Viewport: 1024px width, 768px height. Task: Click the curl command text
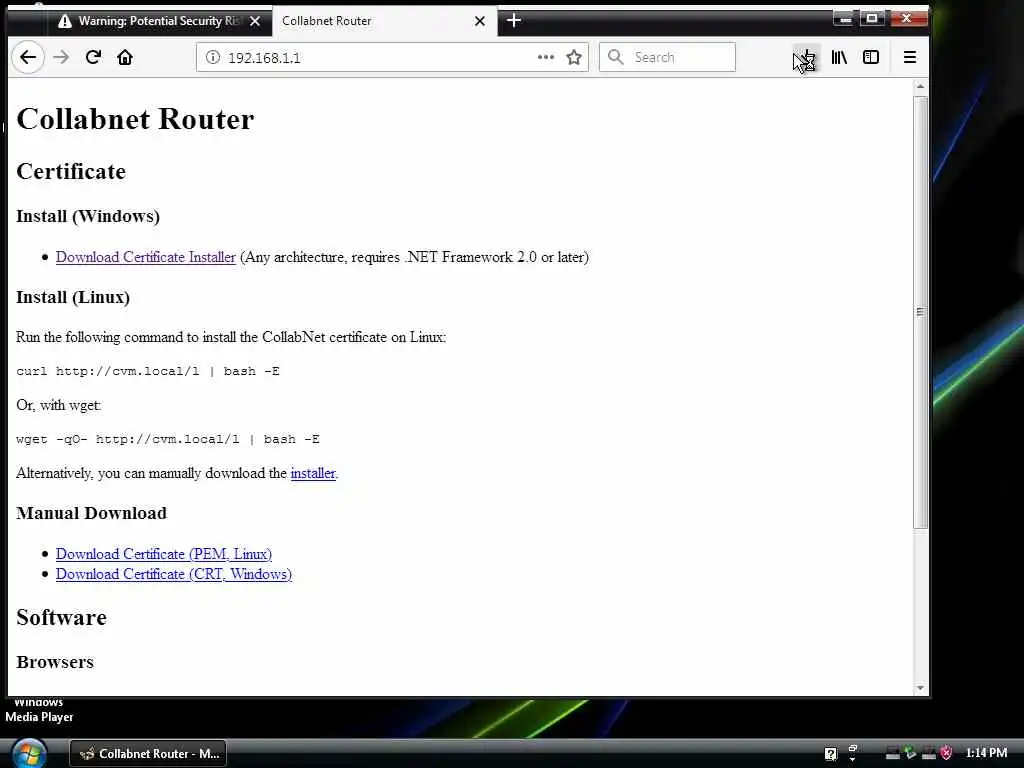coord(148,372)
